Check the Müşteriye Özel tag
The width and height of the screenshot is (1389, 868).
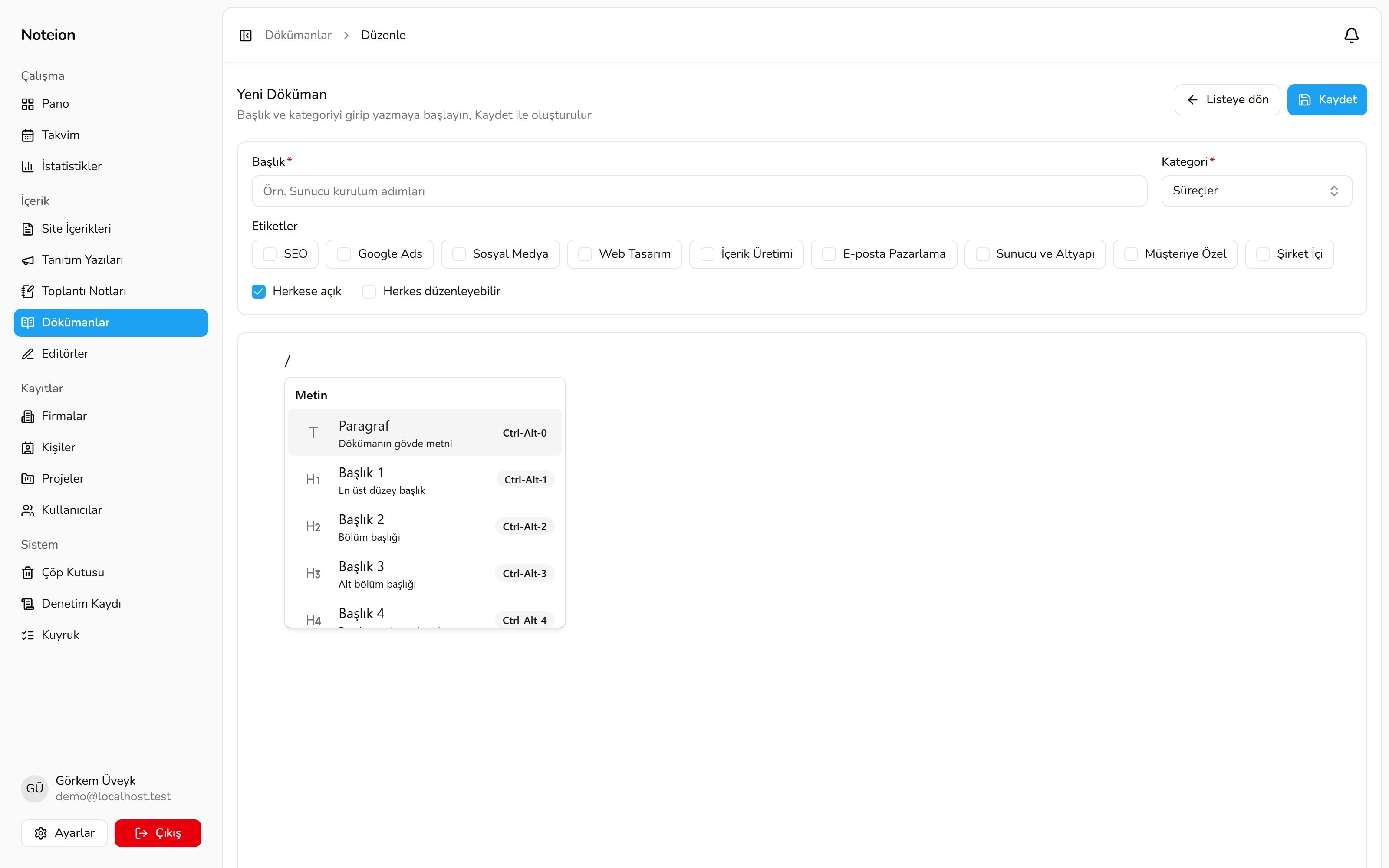point(1131,254)
